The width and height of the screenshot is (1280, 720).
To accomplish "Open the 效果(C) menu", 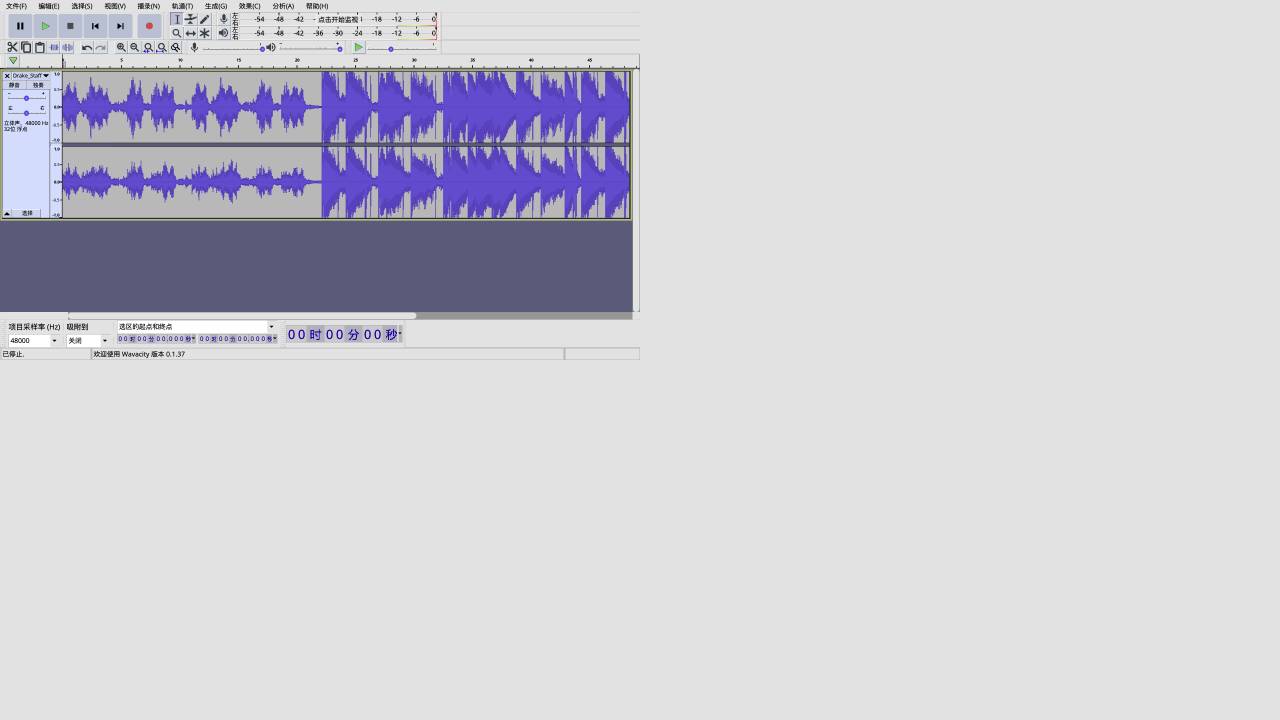I will tap(249, 6).
